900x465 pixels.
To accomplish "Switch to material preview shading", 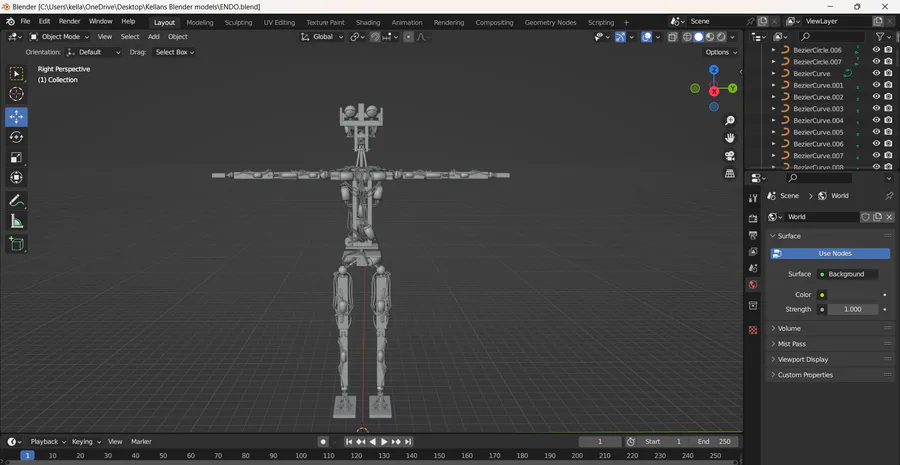I will coord(710,37).
